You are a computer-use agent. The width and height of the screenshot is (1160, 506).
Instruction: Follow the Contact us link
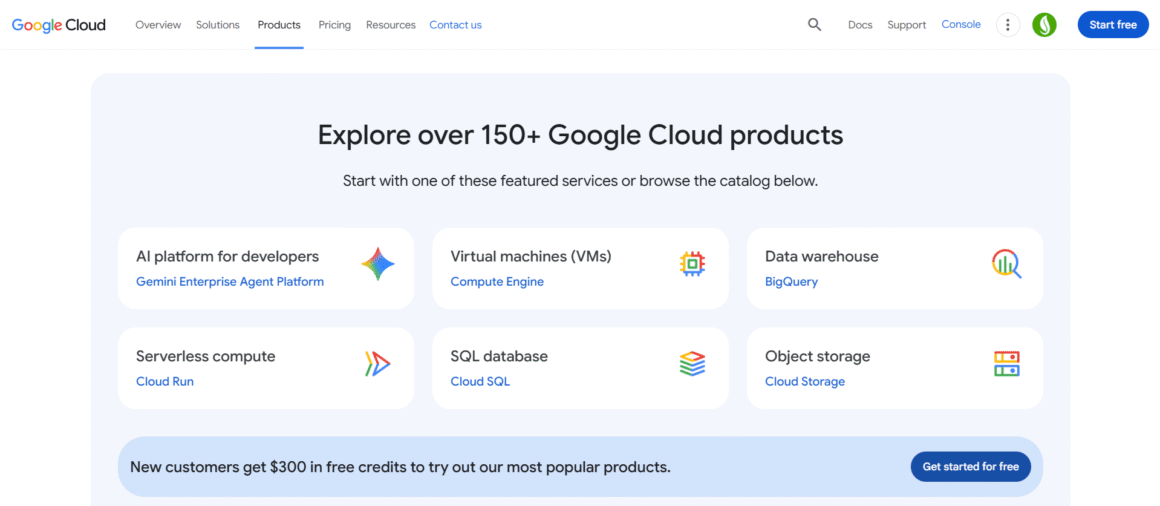456,25
